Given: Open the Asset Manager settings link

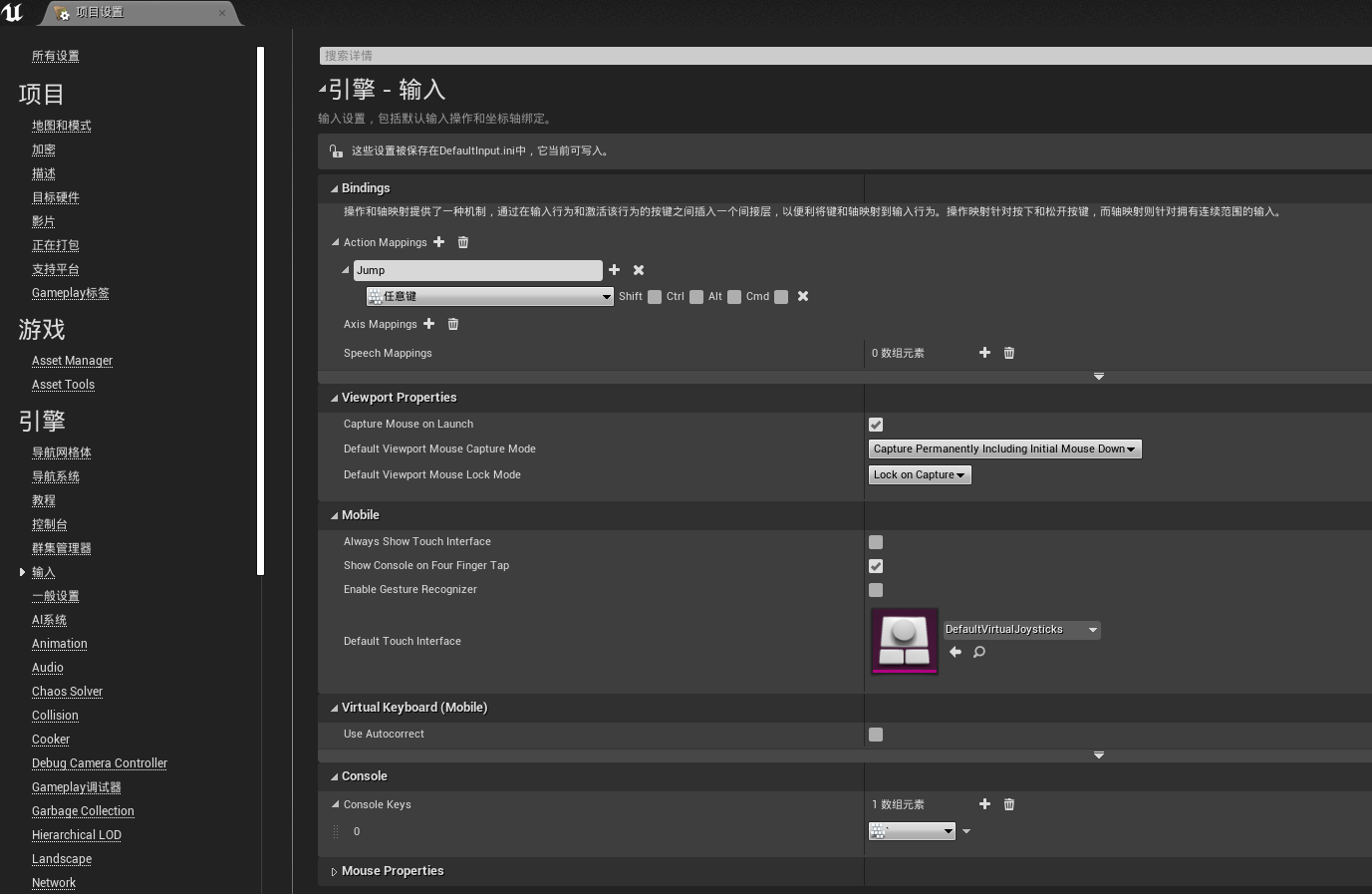Looking at the screenshot, I should click(x=72, y=361).
